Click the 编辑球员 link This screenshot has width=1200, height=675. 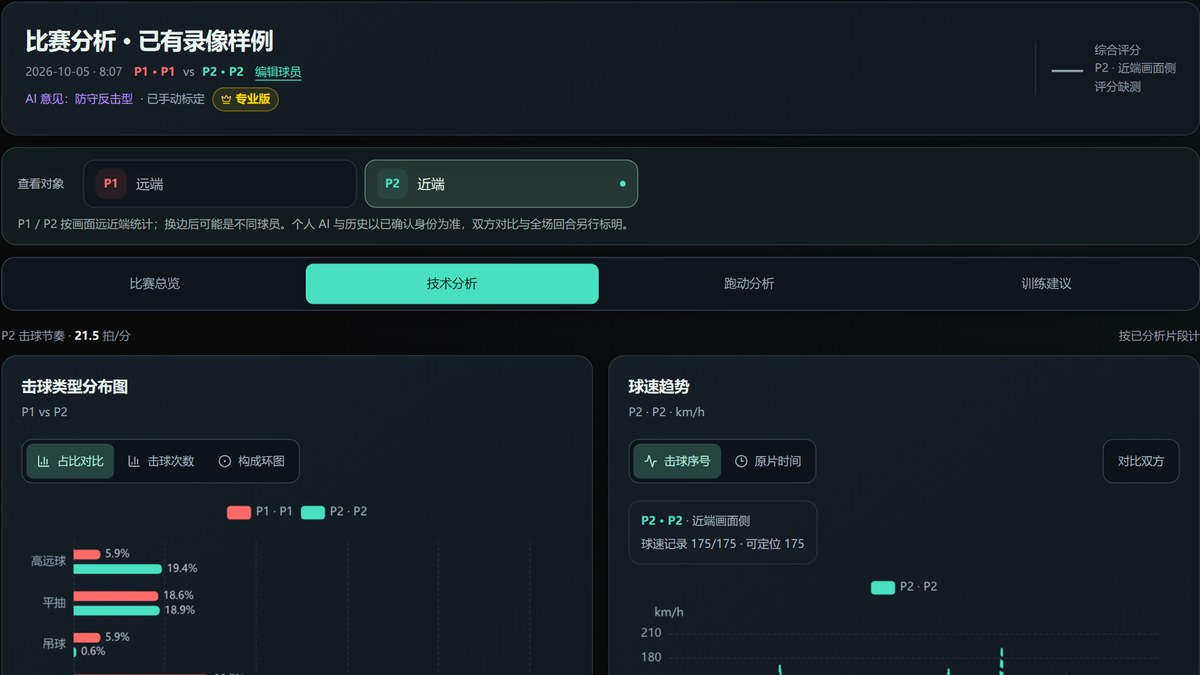278,72
